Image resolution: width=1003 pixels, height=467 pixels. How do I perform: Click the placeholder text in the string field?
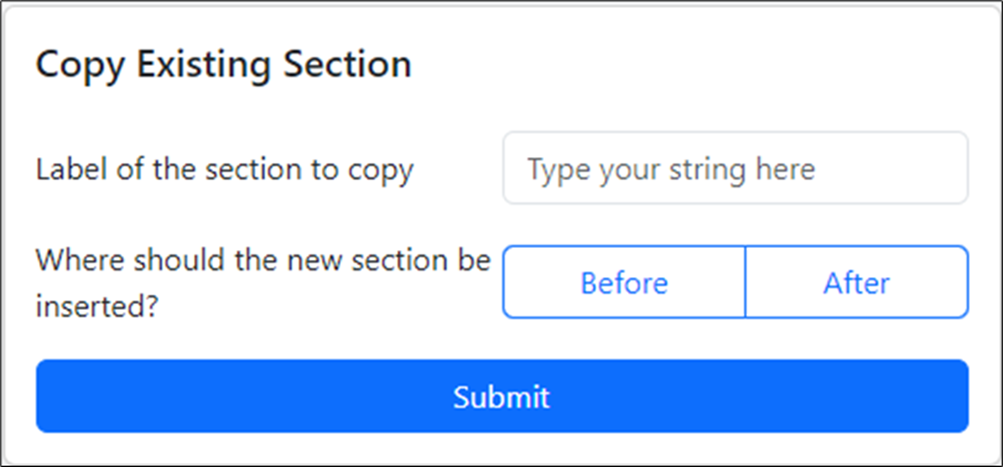pos(671,168)
